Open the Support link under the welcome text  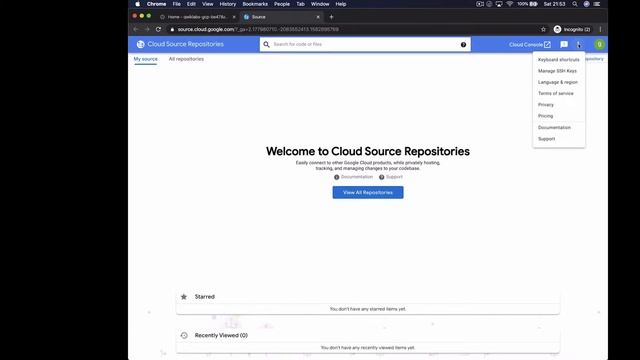(394, 177)
